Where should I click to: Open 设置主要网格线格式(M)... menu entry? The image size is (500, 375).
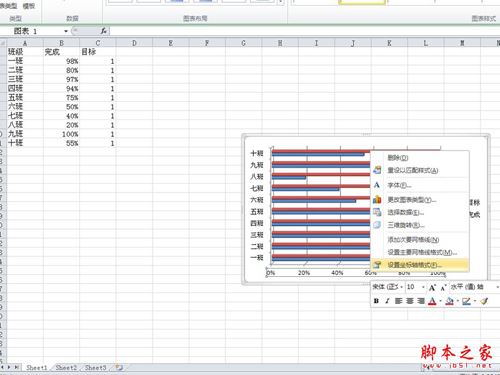(420, 252)
